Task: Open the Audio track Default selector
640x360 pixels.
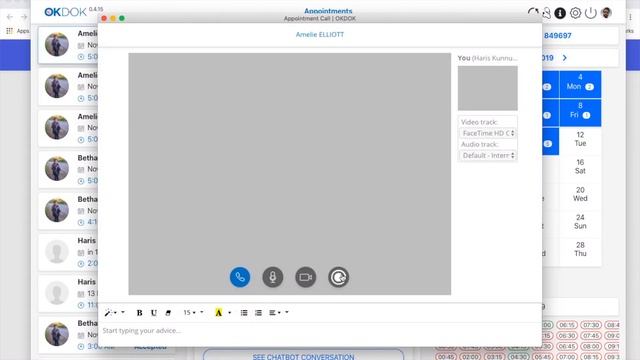Action: pyautogui.click(x=488, y=156)
